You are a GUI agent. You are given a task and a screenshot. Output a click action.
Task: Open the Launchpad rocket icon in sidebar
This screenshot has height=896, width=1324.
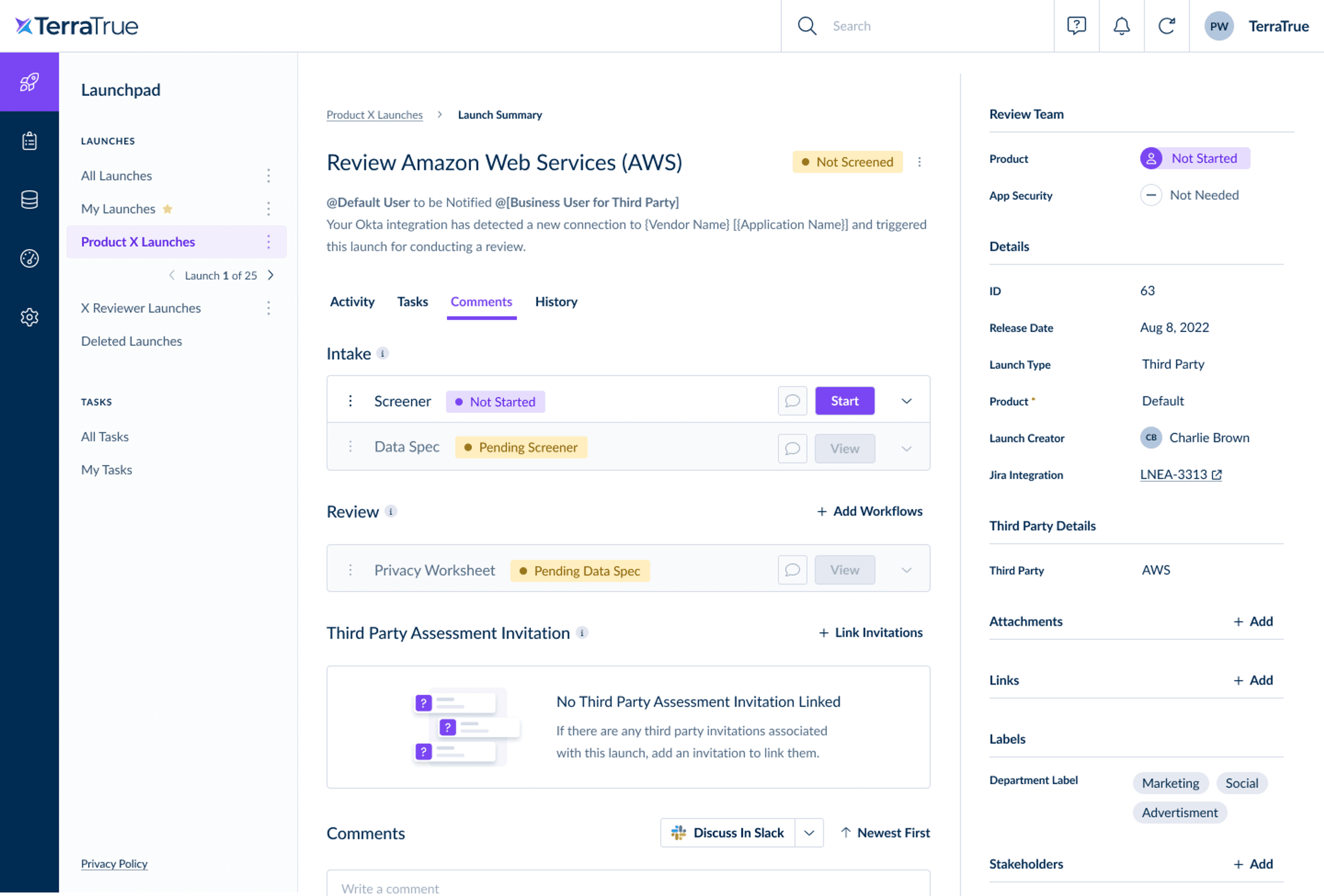(x=30, y=82)
